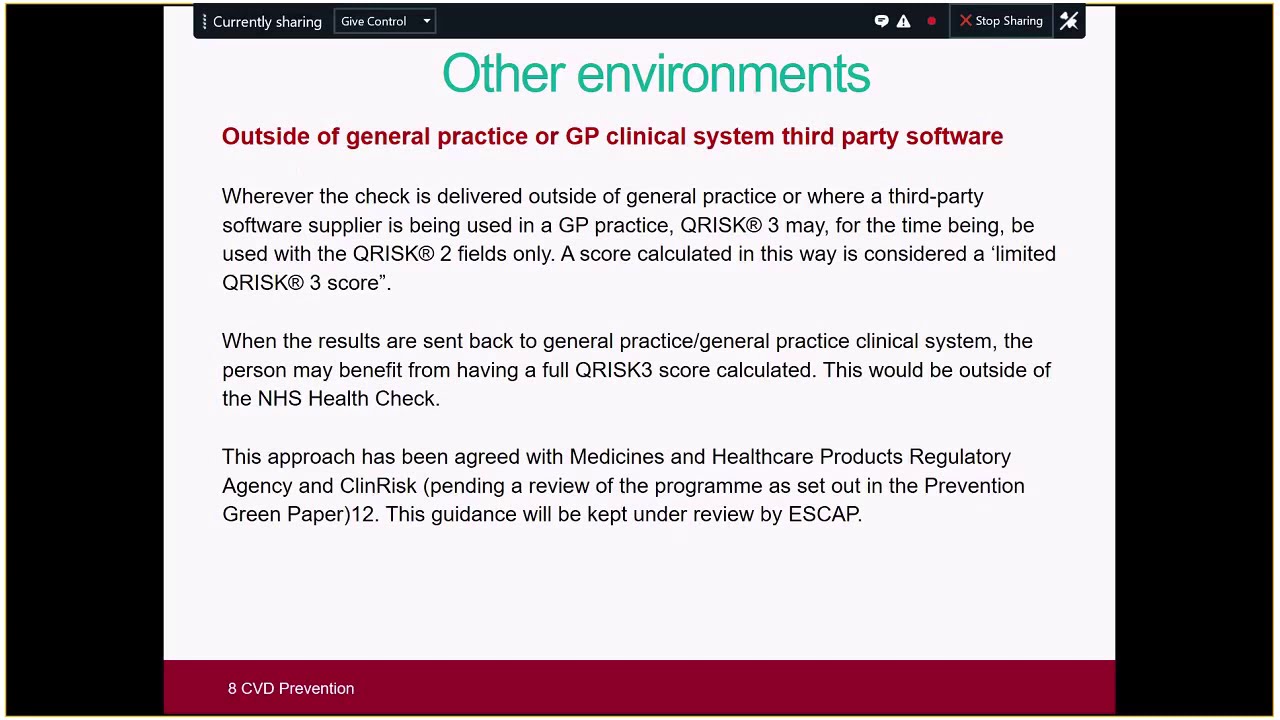
Task: Click the paragraph starting 'When the results are sent'
Action: point(636,370)
